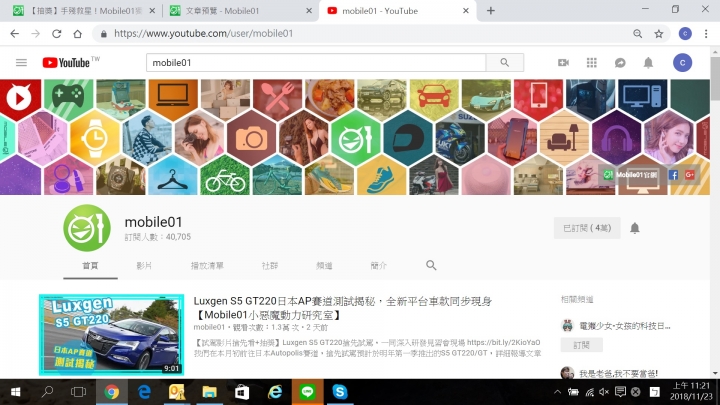Image resolution: width=720 pixels, height=405 pixels.
Task: Open the Windows Start menu
Action: pos(15,392)
